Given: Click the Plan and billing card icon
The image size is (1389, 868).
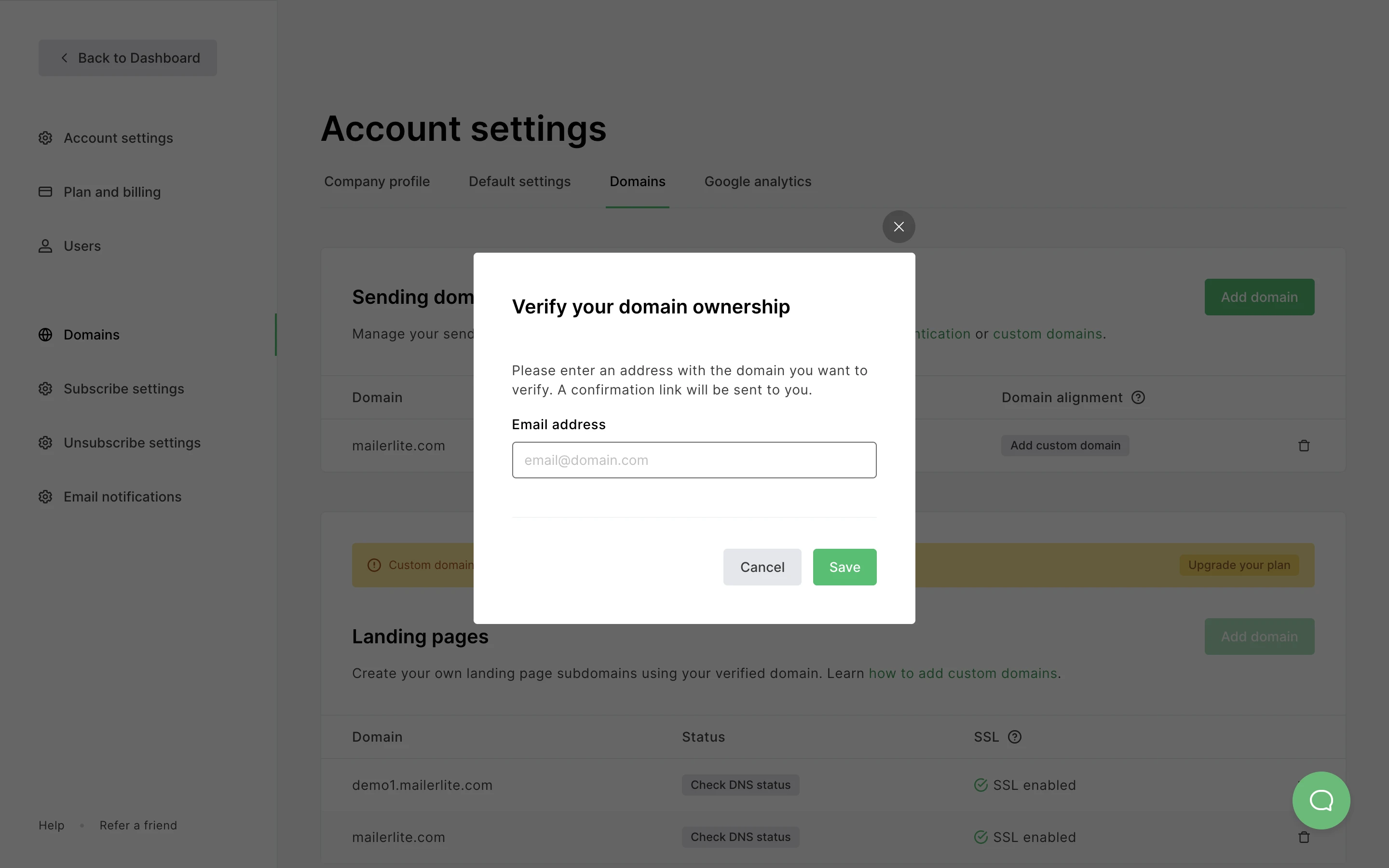Looking at the screenshot, I should (45, 192).
